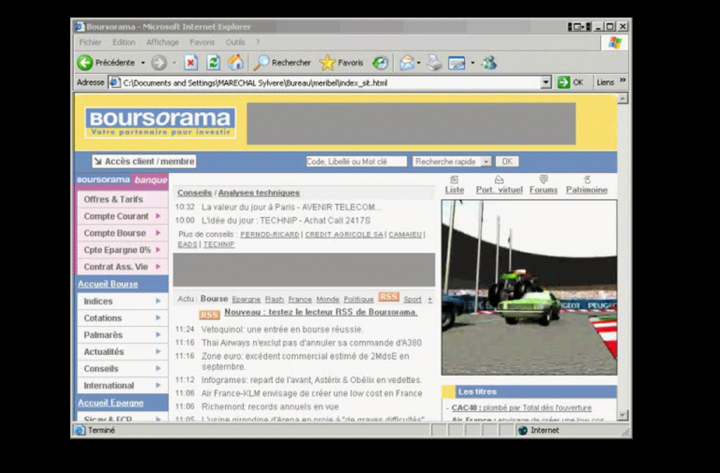Open the History icon in the toolbar

(x=380, y=62)
